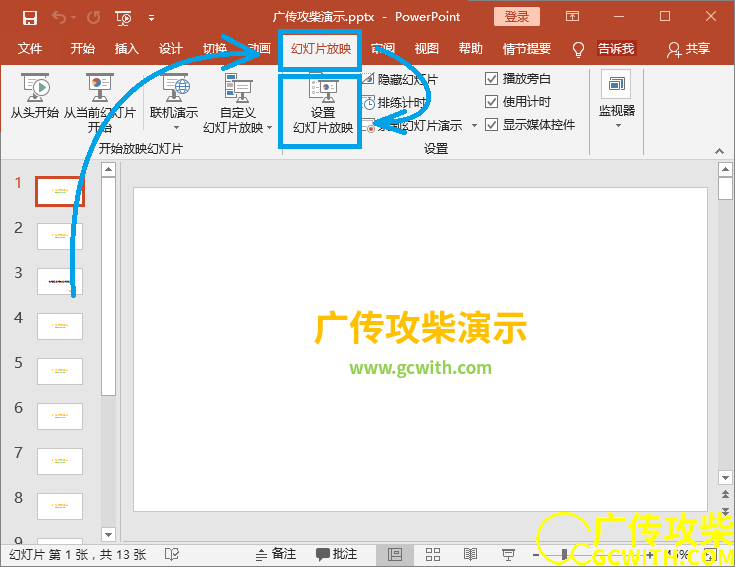The width and height of the screenshot is (735, 567).
Task: Switch to Normal view icon
Action: click(x=395, y=555)
